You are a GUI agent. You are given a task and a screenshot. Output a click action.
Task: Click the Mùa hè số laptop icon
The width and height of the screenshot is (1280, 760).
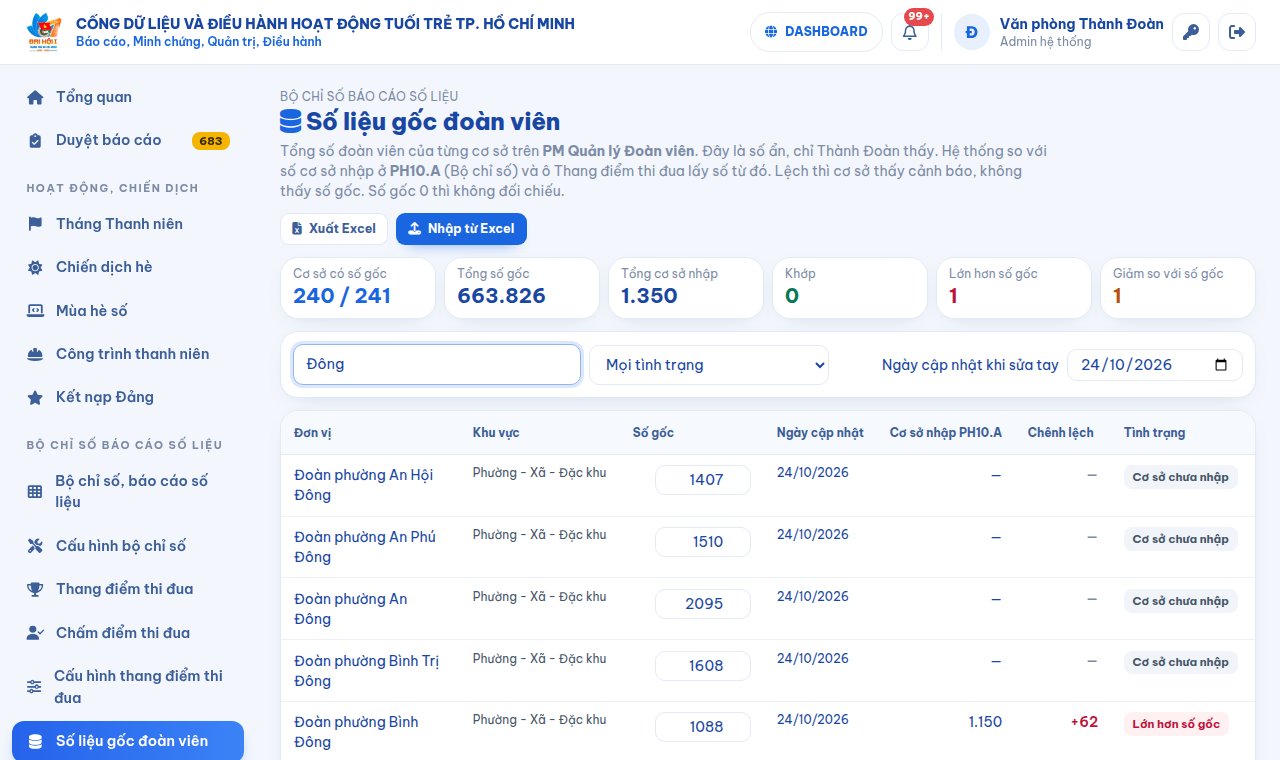pos(35,311)
